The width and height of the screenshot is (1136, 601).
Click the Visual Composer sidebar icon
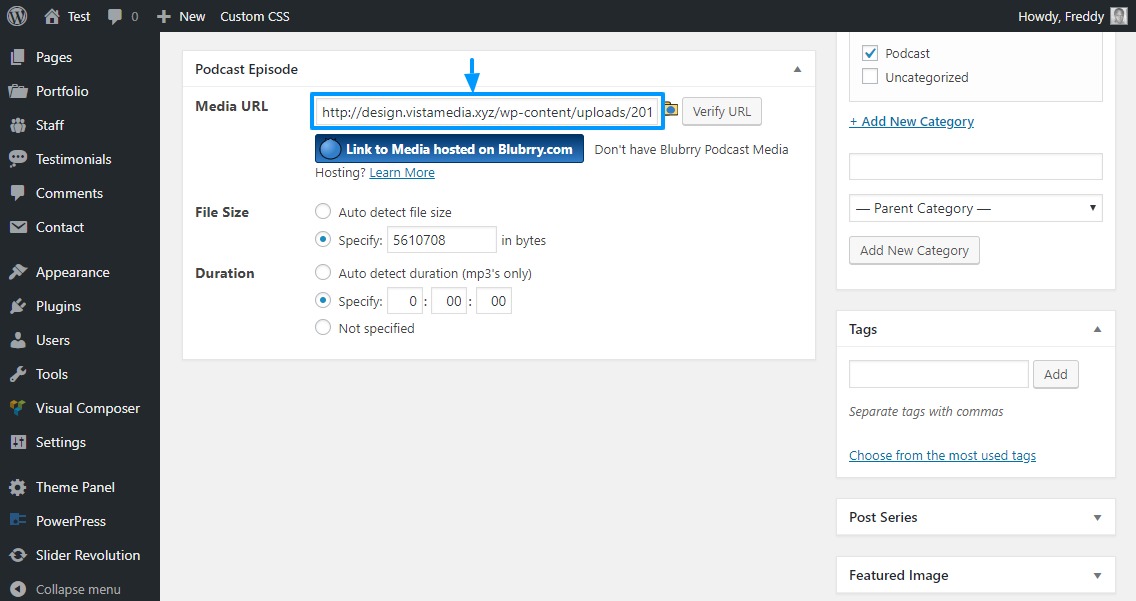(18, 408)
